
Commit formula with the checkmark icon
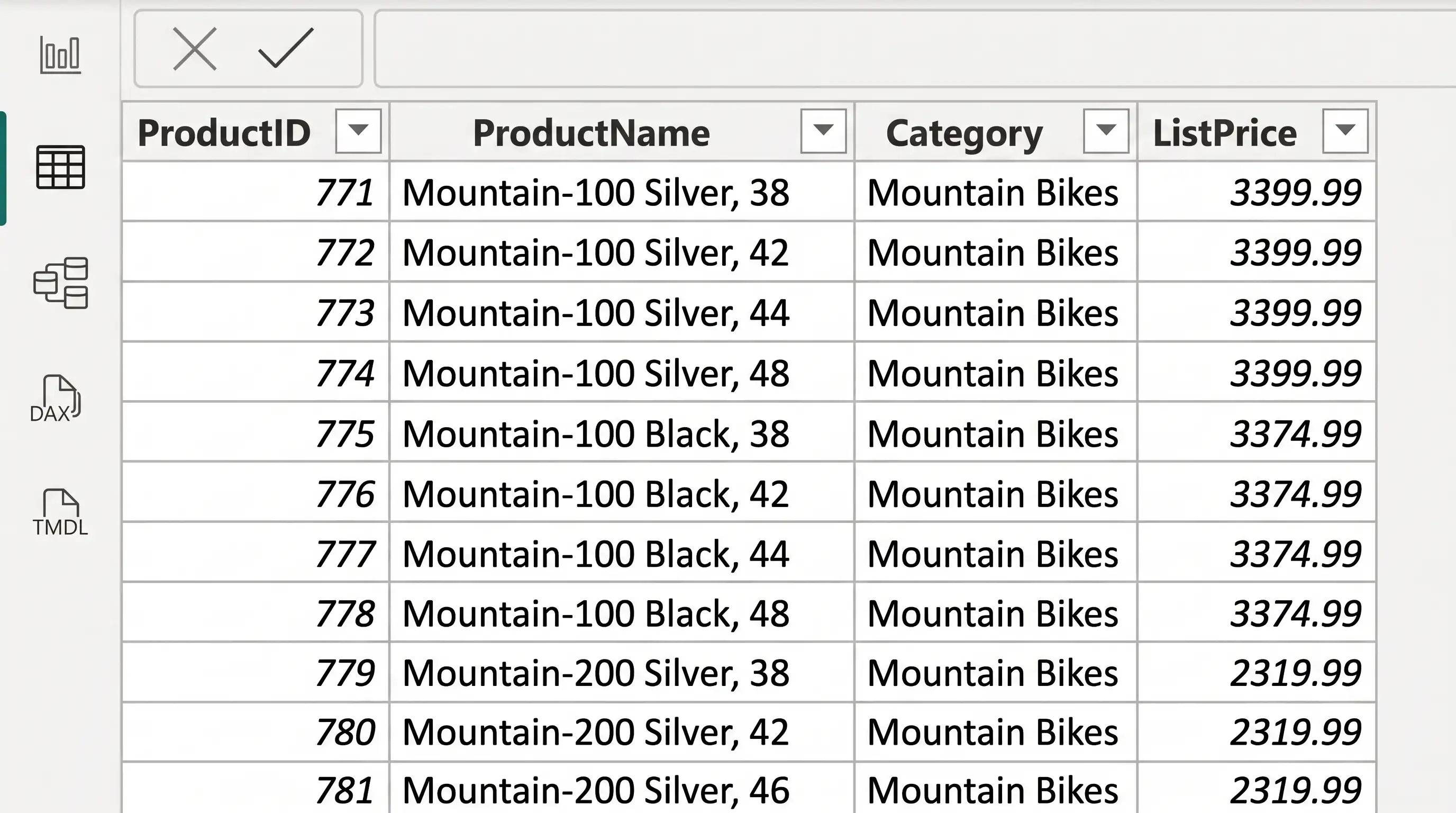tap(286, 48)
